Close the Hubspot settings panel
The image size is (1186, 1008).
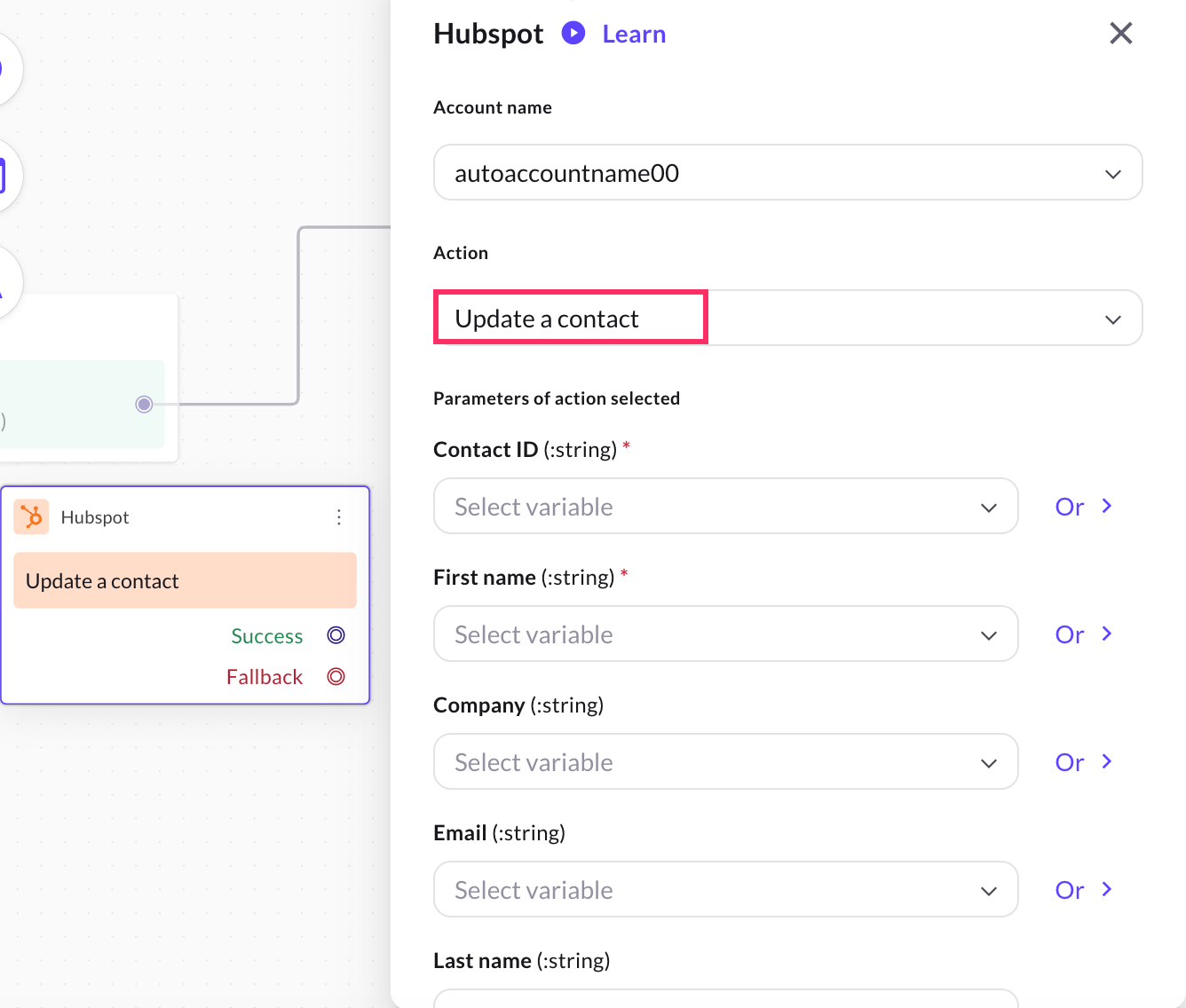coord(1120,34)
